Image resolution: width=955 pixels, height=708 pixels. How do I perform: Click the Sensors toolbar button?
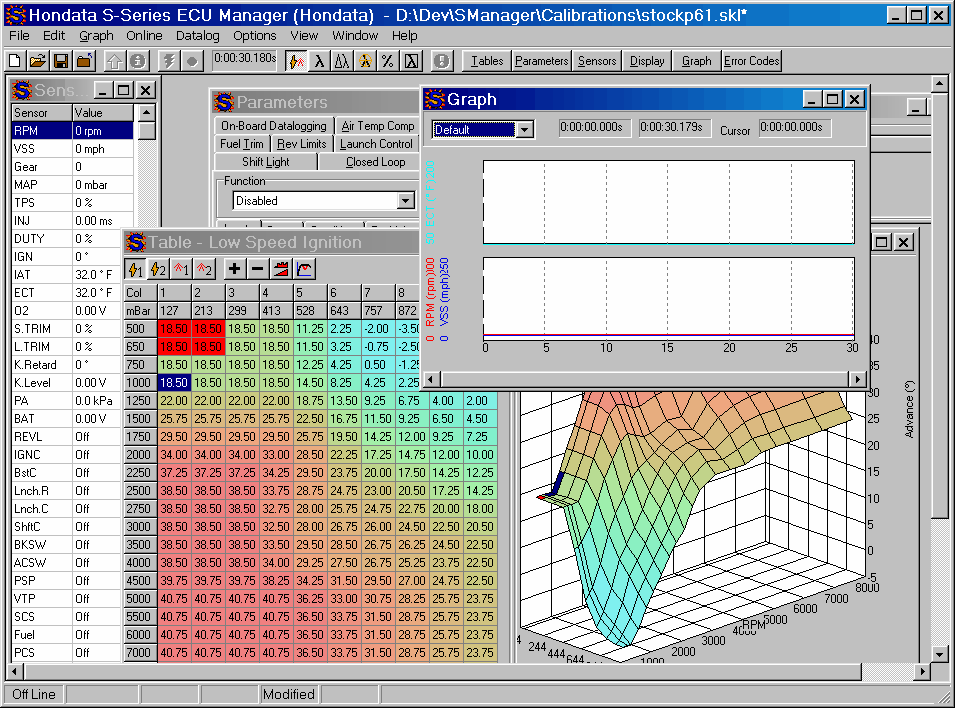[x=597, y=61]
